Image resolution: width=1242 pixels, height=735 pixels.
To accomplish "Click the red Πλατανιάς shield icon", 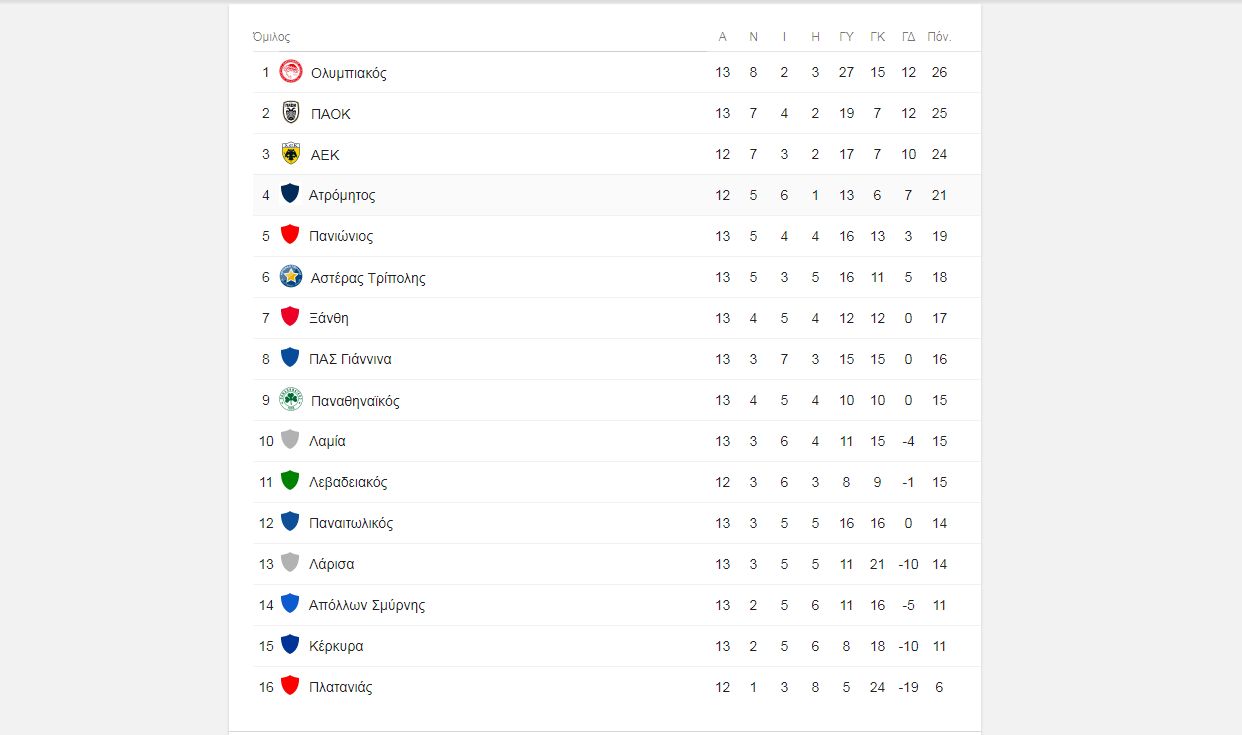I will [290, 686].
